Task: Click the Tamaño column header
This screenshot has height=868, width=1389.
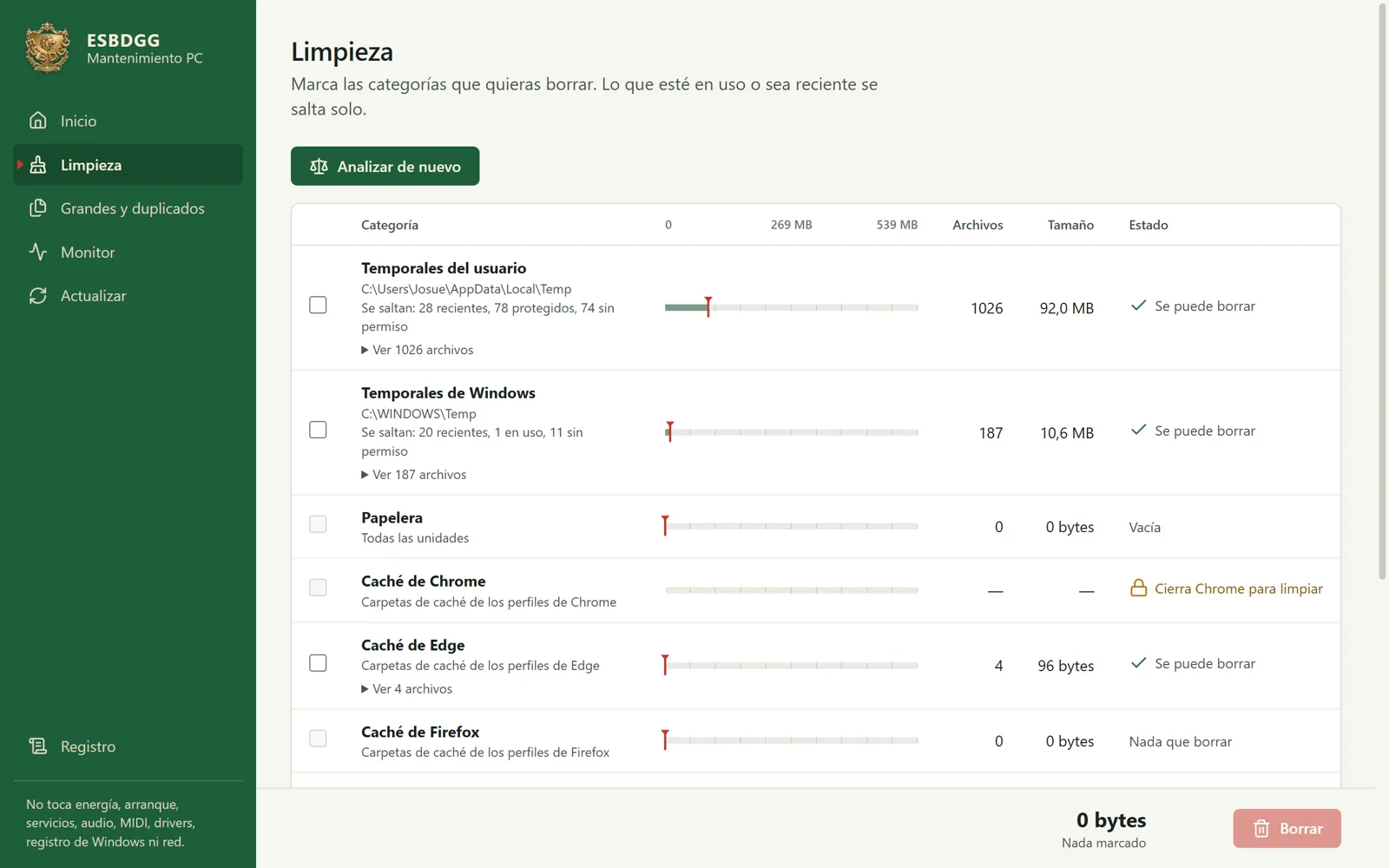Action: (x=1070, y=225)
